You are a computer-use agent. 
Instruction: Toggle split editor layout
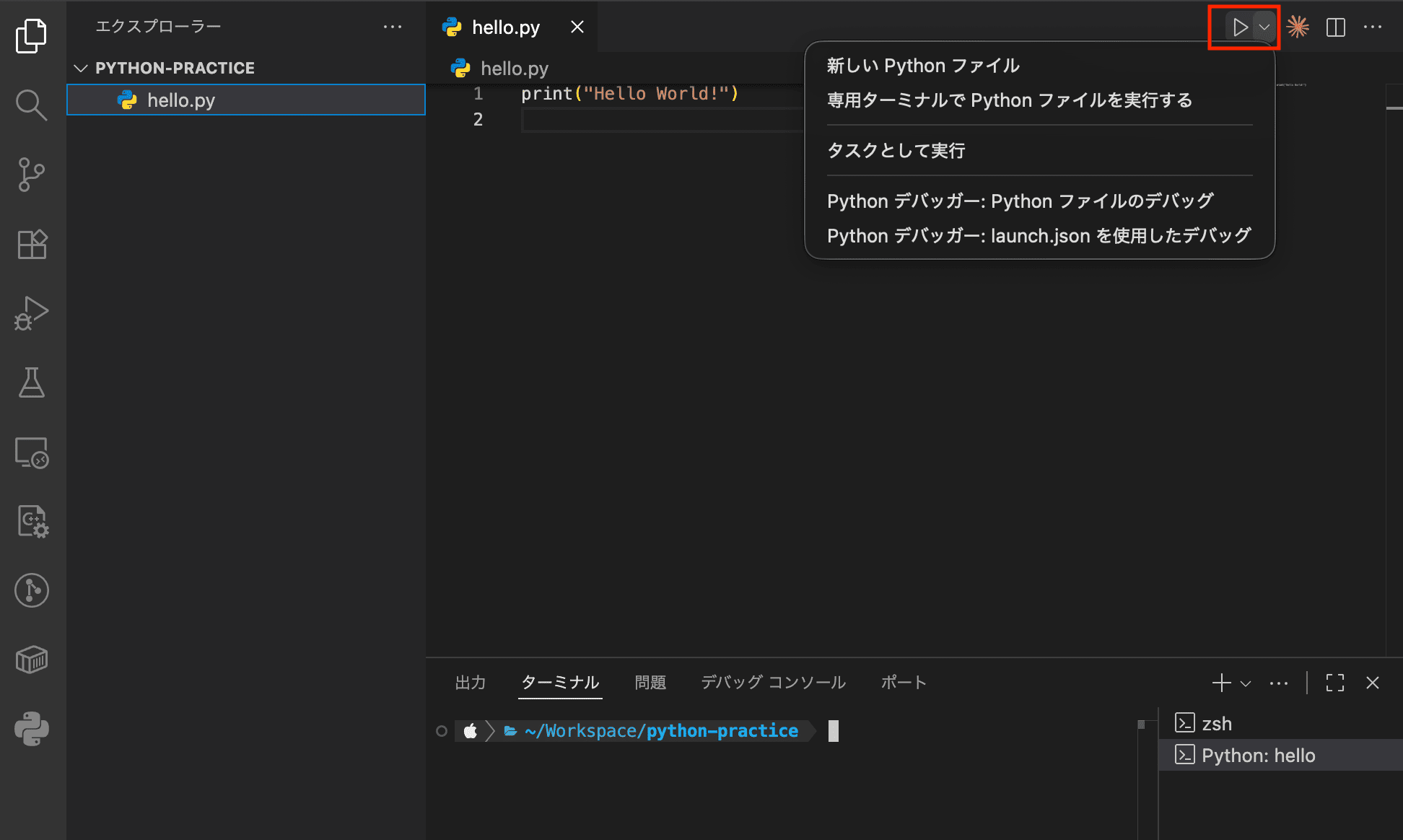click(x=1336, y=27)
